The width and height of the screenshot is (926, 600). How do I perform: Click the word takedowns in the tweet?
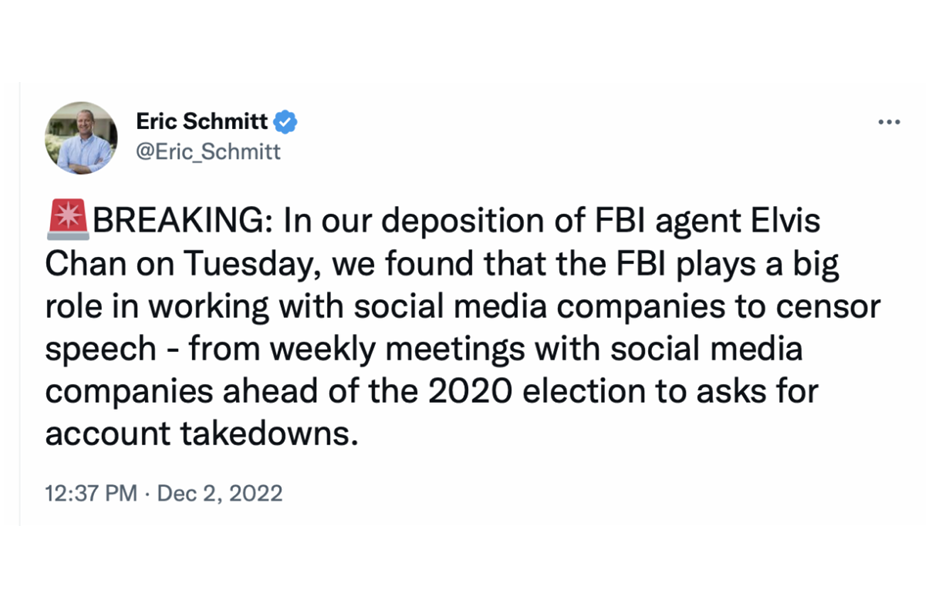269,434
